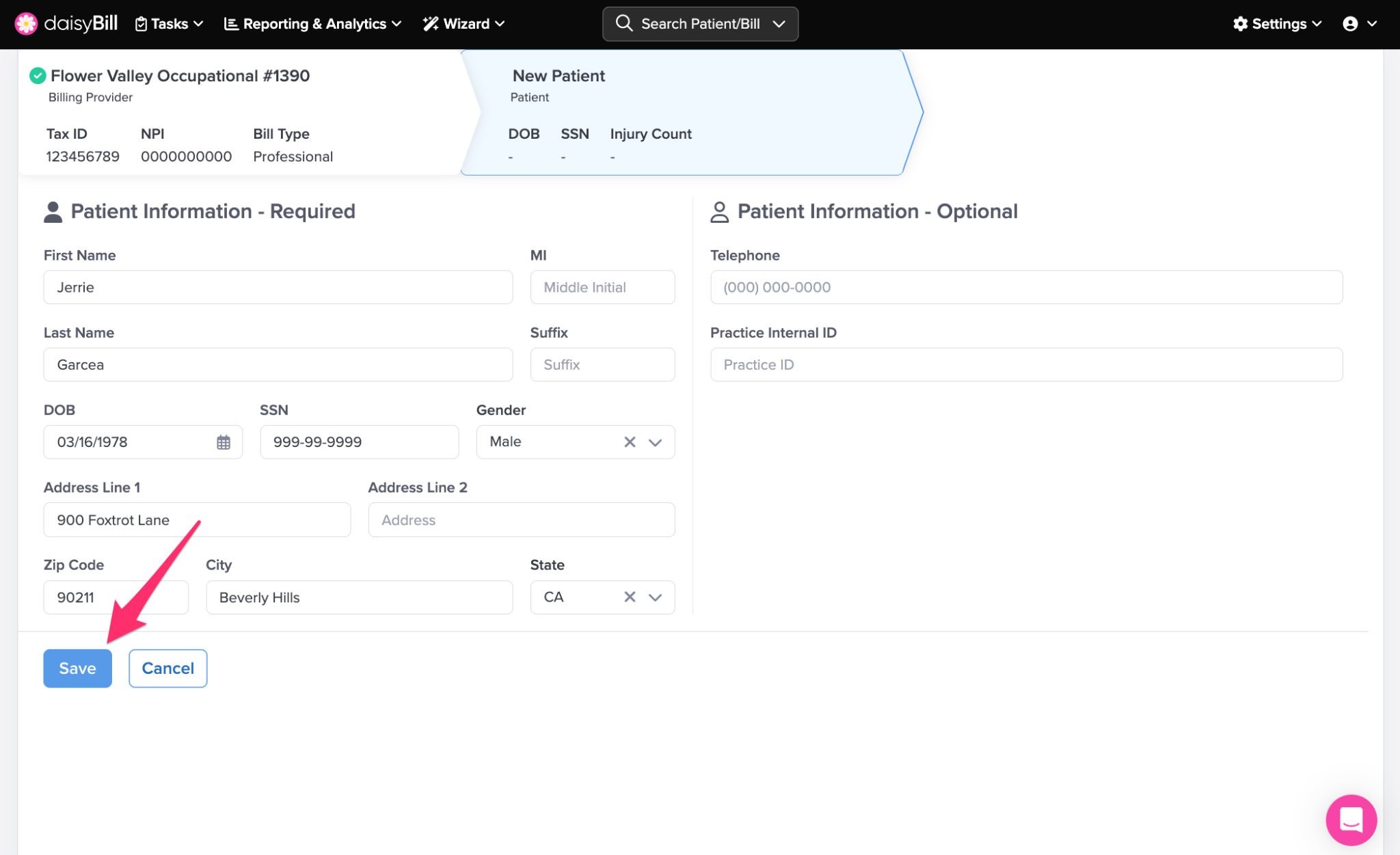Click the green billing provider checkmark

[x=38, y=76]
